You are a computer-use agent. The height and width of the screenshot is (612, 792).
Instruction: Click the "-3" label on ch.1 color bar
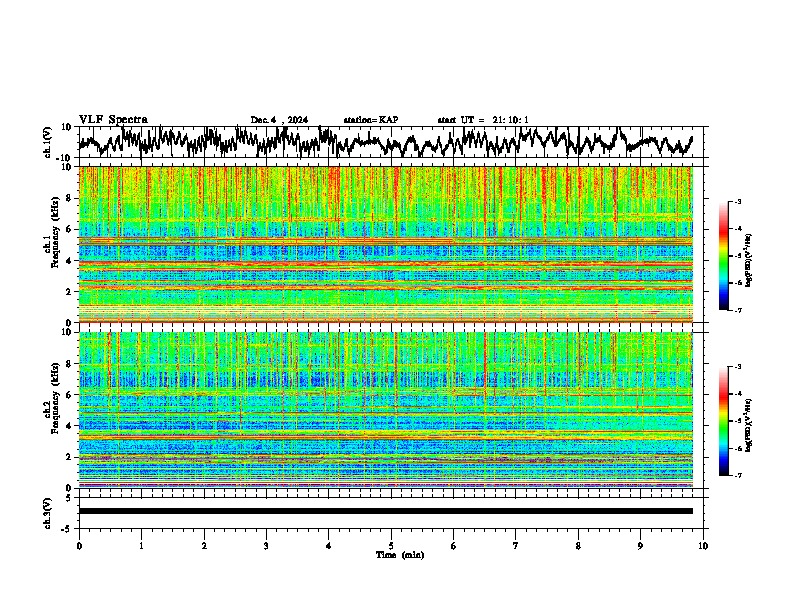tap(738, 201)
